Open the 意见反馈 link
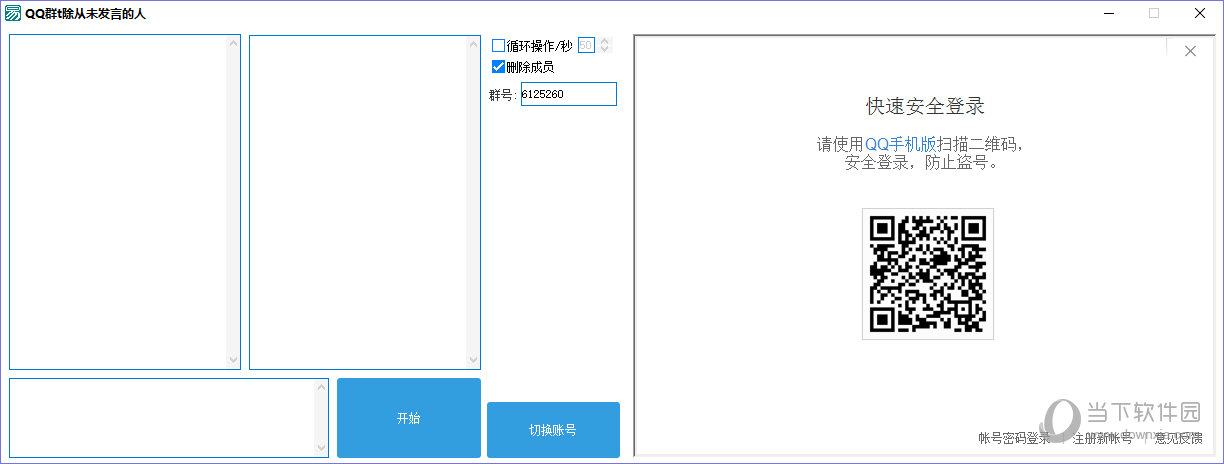Image resolution: width=1224 pixels, height=464 pixels. coord(1179,438)
